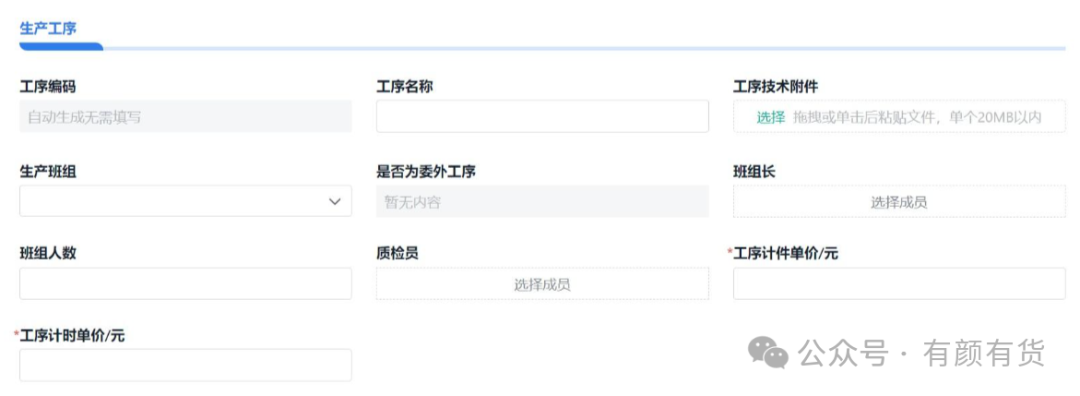Focus the 工序计时单价/元 input box
Screen dimensions: 1080x396
185,365
